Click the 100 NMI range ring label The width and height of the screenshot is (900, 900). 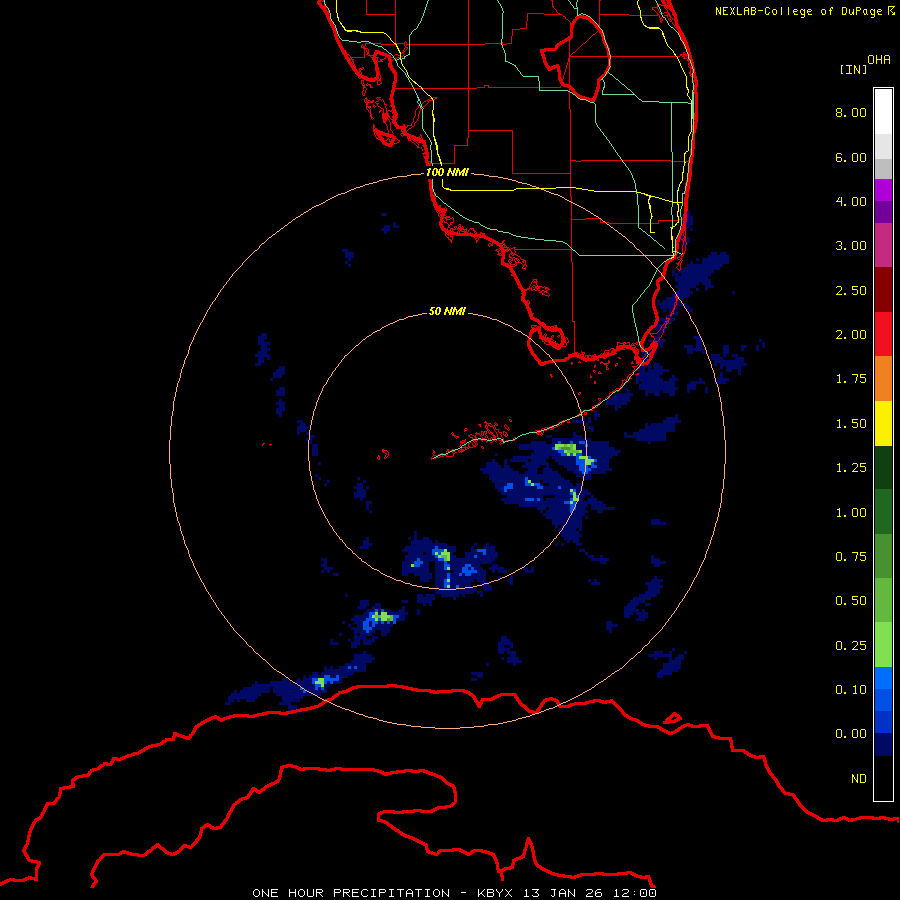[447, 172]
